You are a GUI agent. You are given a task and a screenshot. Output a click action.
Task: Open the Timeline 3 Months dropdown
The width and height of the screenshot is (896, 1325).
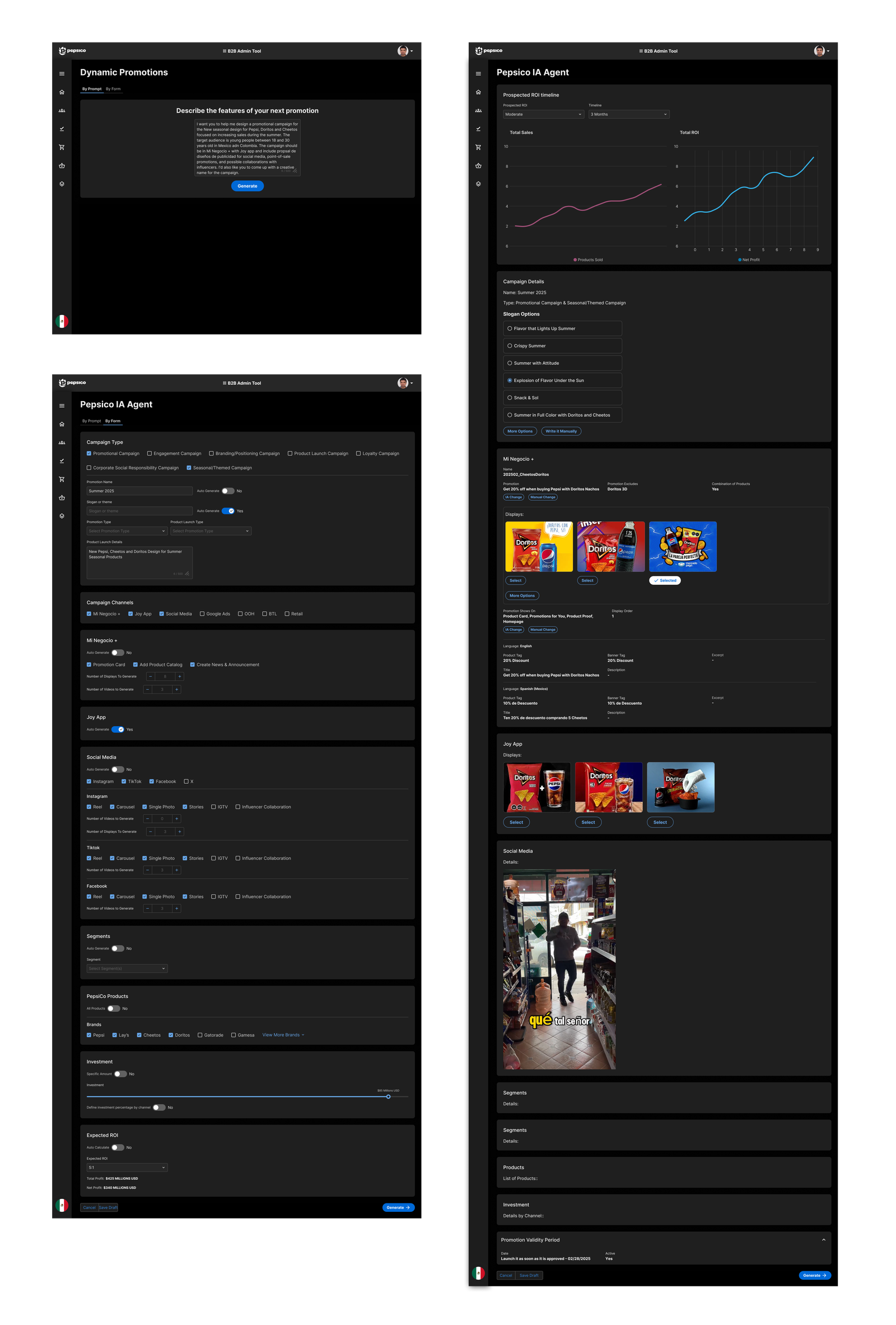[629, 115]
